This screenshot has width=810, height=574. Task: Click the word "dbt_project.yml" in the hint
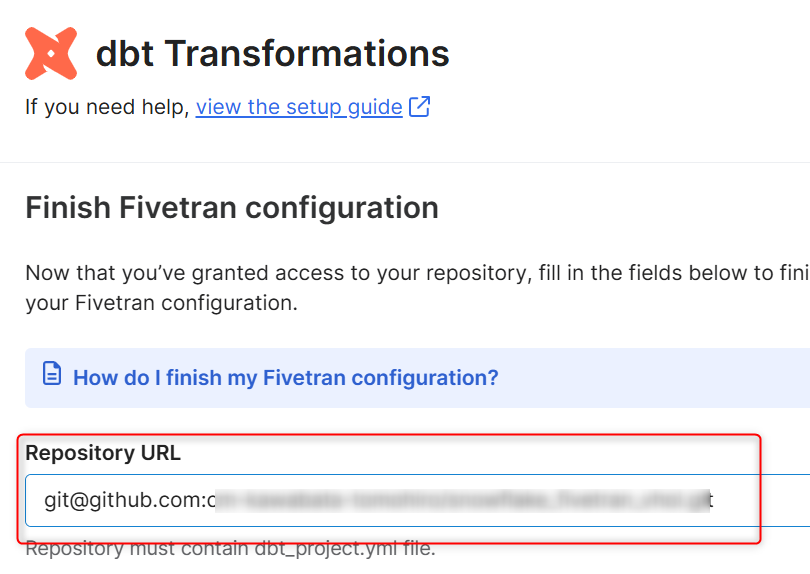[x=326, y=549]
